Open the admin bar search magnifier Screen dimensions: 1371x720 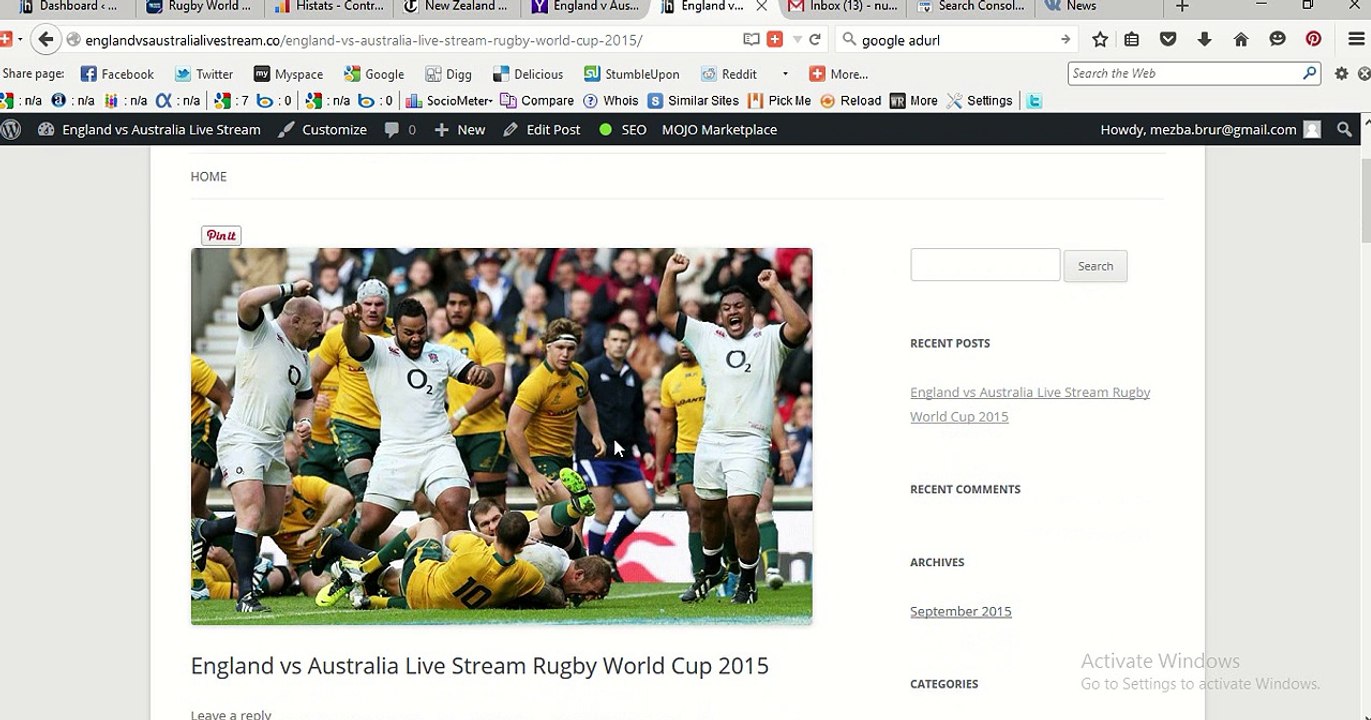click(x=1345, y=129)
